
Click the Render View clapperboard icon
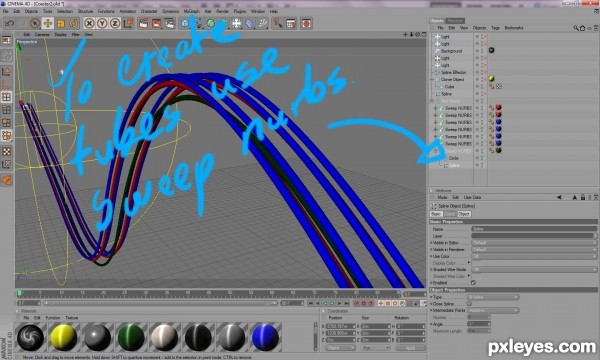pos(143,23)
